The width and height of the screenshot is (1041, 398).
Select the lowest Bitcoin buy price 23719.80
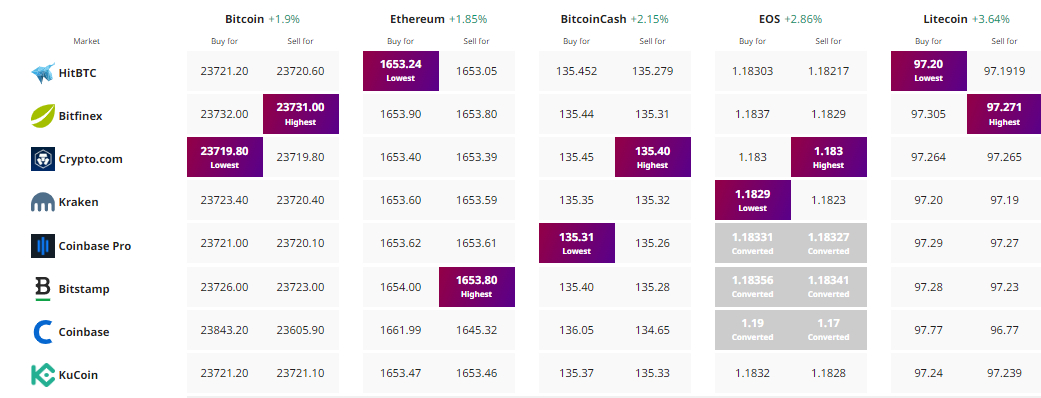(225, 157)
